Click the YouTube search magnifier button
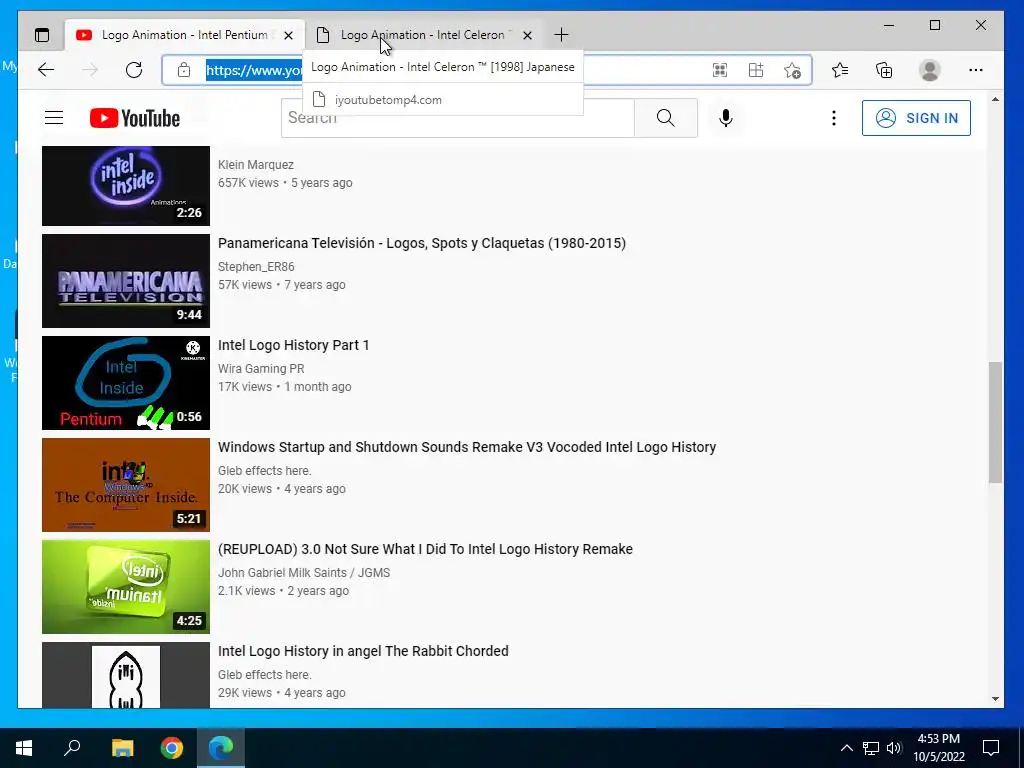This screenshot has height=768, width=1024. [665, 118]
